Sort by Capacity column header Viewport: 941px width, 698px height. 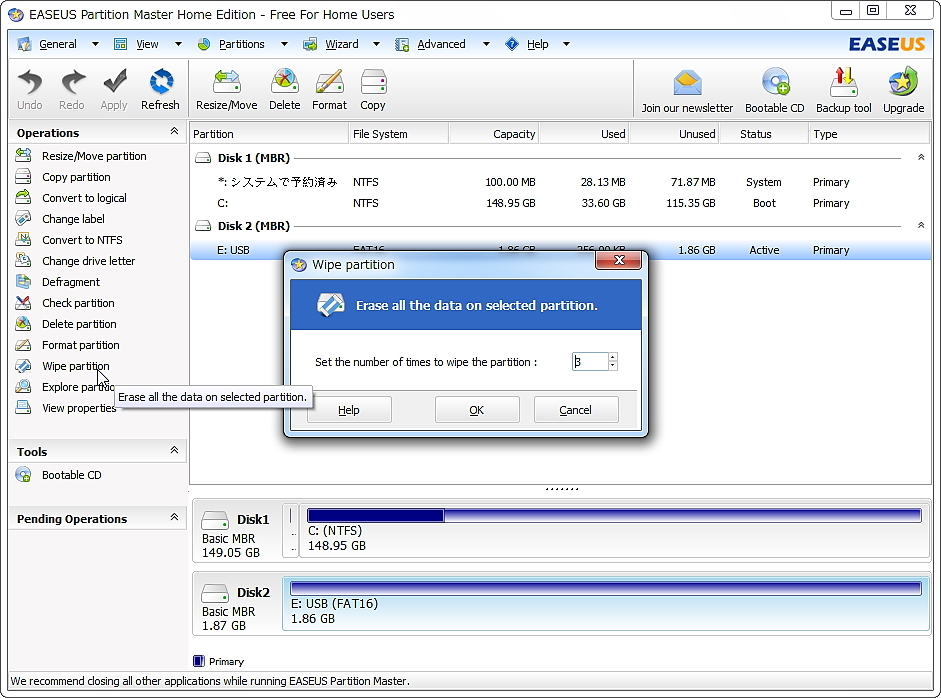pos(493,134)
